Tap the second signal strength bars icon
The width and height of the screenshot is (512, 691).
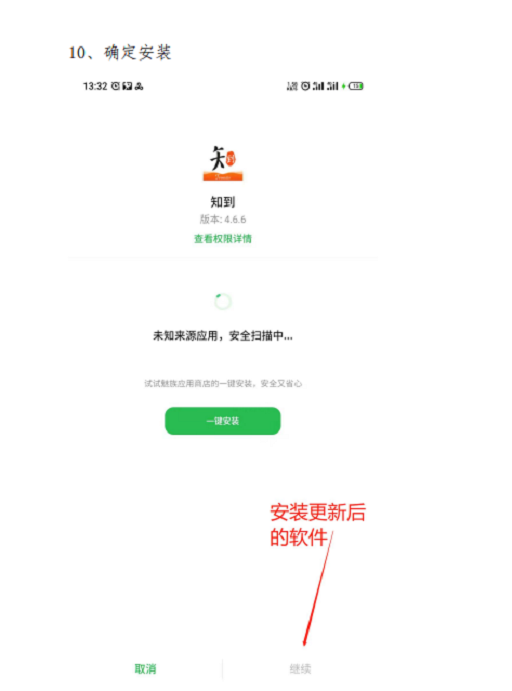pyautogui.click(x=333, y=86)
